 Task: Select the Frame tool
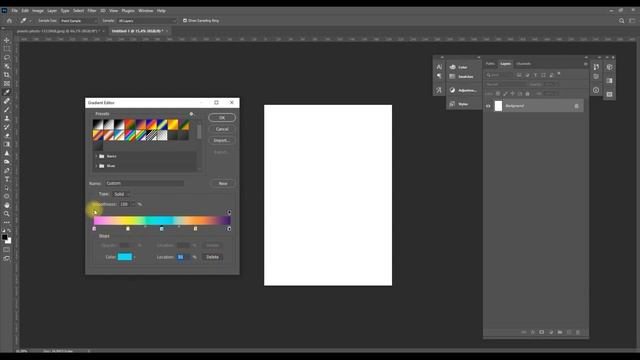coord(7,83)
